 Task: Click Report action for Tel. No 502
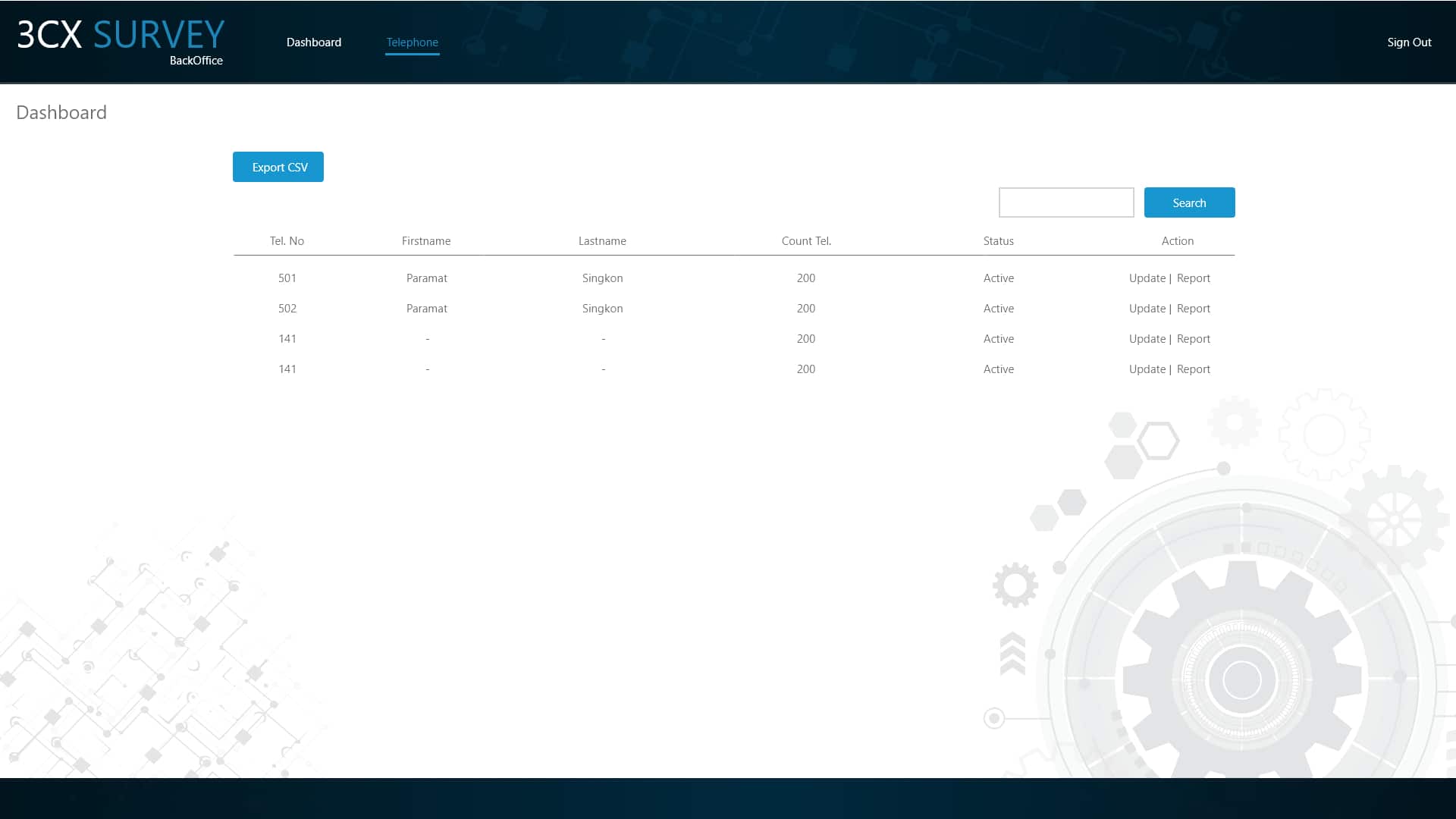pyautogui.click(x=1193, y=308)
